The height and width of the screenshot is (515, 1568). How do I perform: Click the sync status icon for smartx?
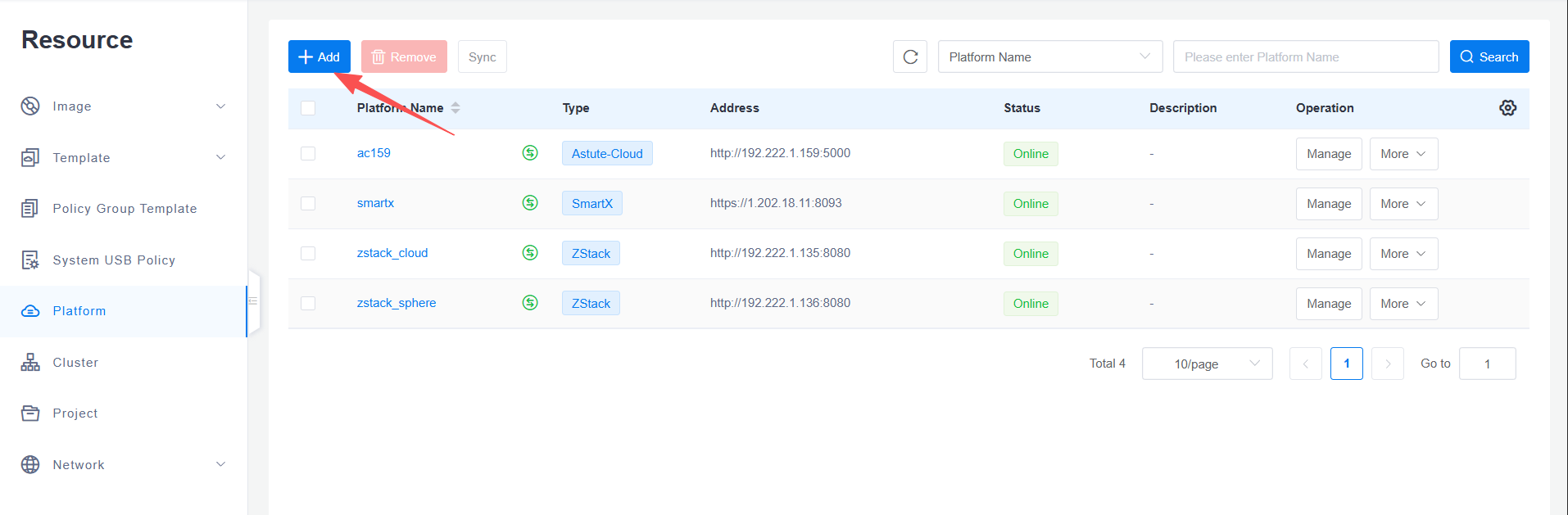530,203
